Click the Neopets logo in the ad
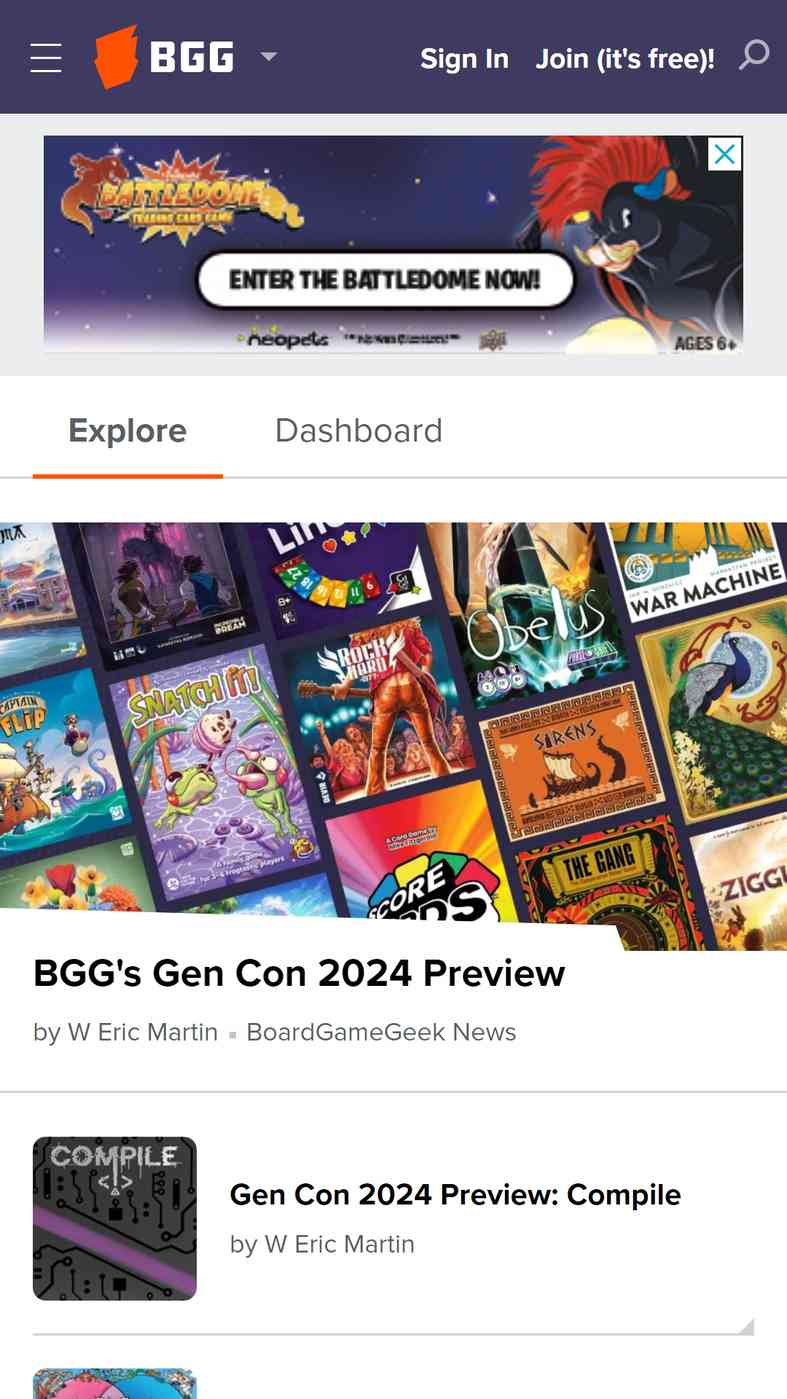The width and height of the screenshot is (787, 1399). pyautogui.click(x=287, y=340)
